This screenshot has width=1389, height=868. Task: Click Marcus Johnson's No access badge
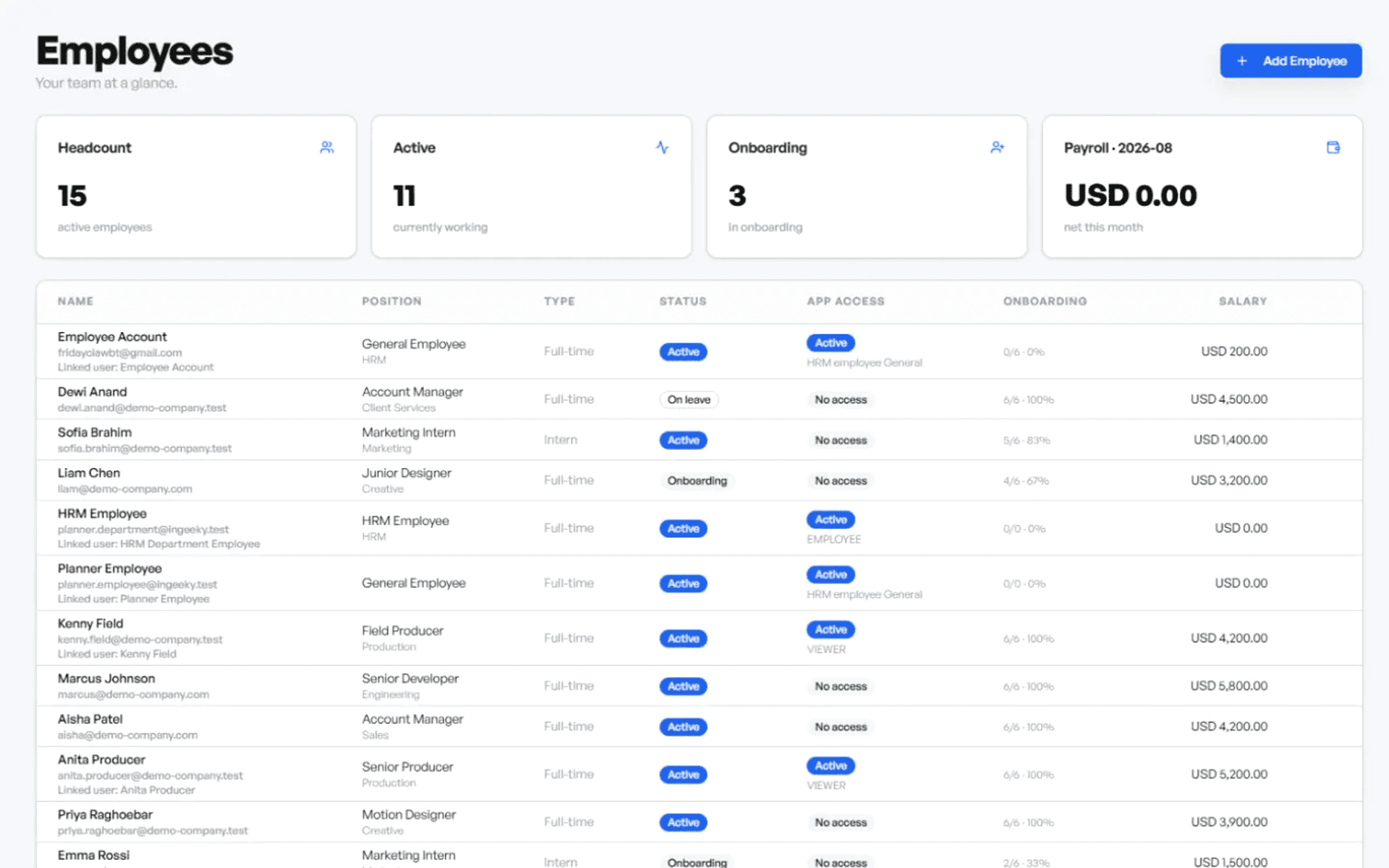(841, 686)
